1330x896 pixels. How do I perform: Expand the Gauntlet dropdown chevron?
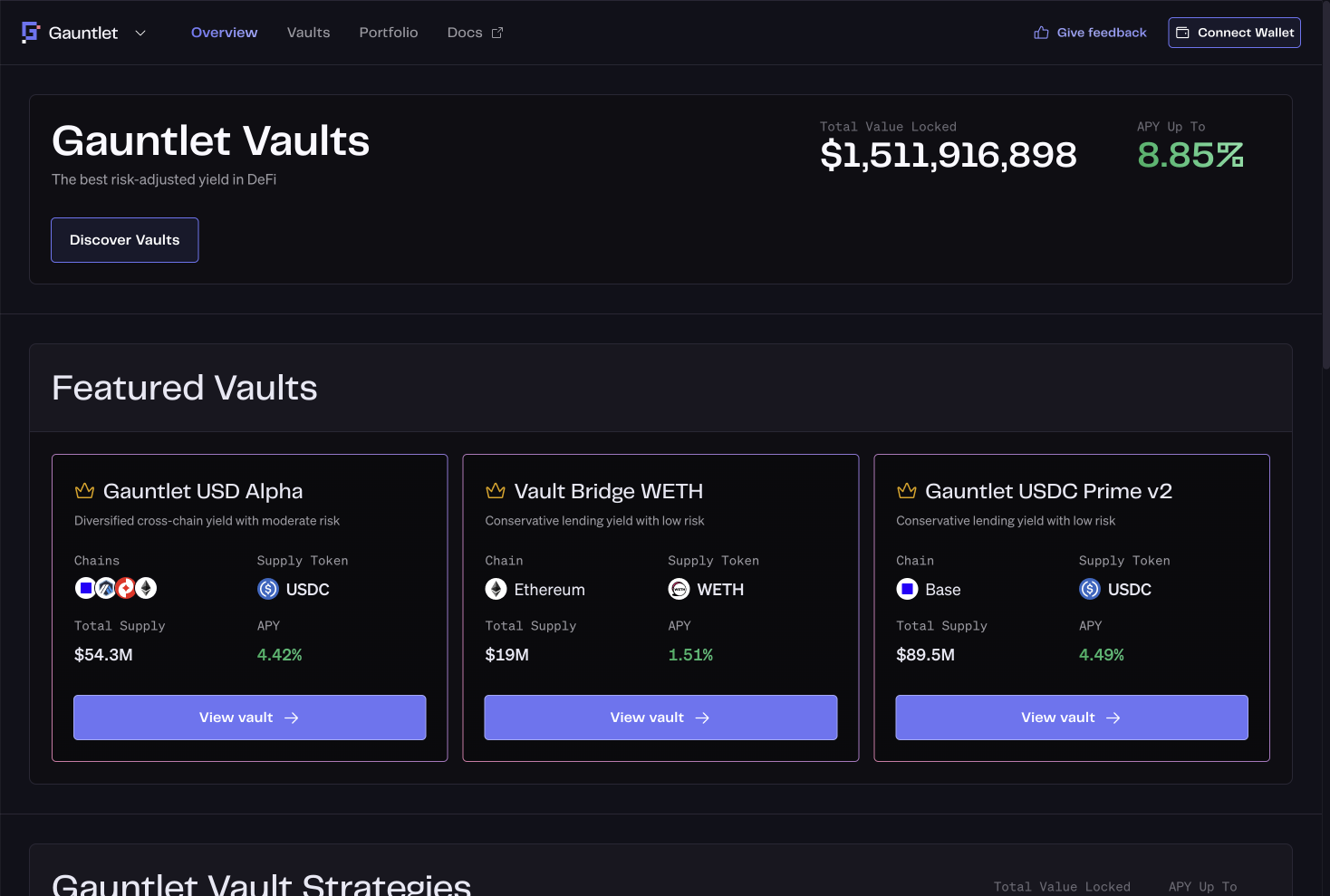140,33
